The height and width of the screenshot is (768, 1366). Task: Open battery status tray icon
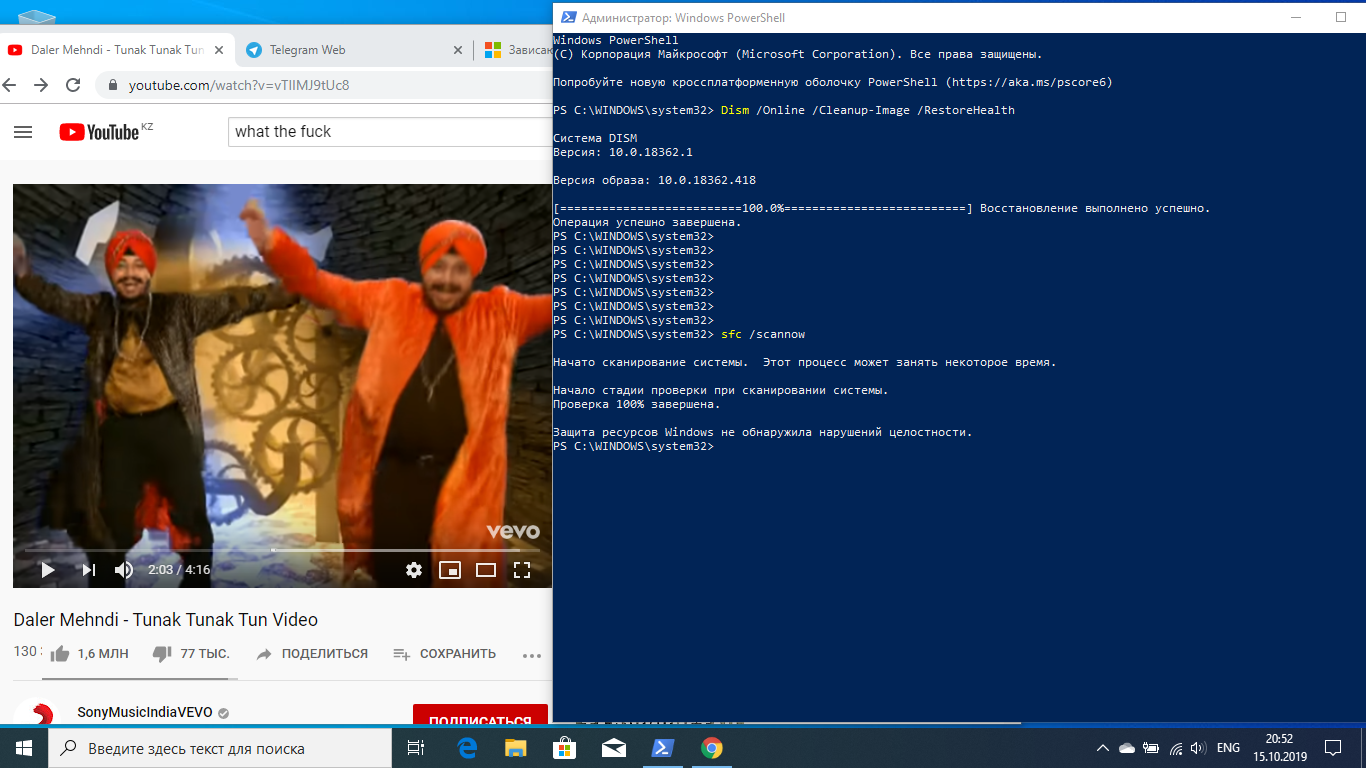[x=1151, y=748]
